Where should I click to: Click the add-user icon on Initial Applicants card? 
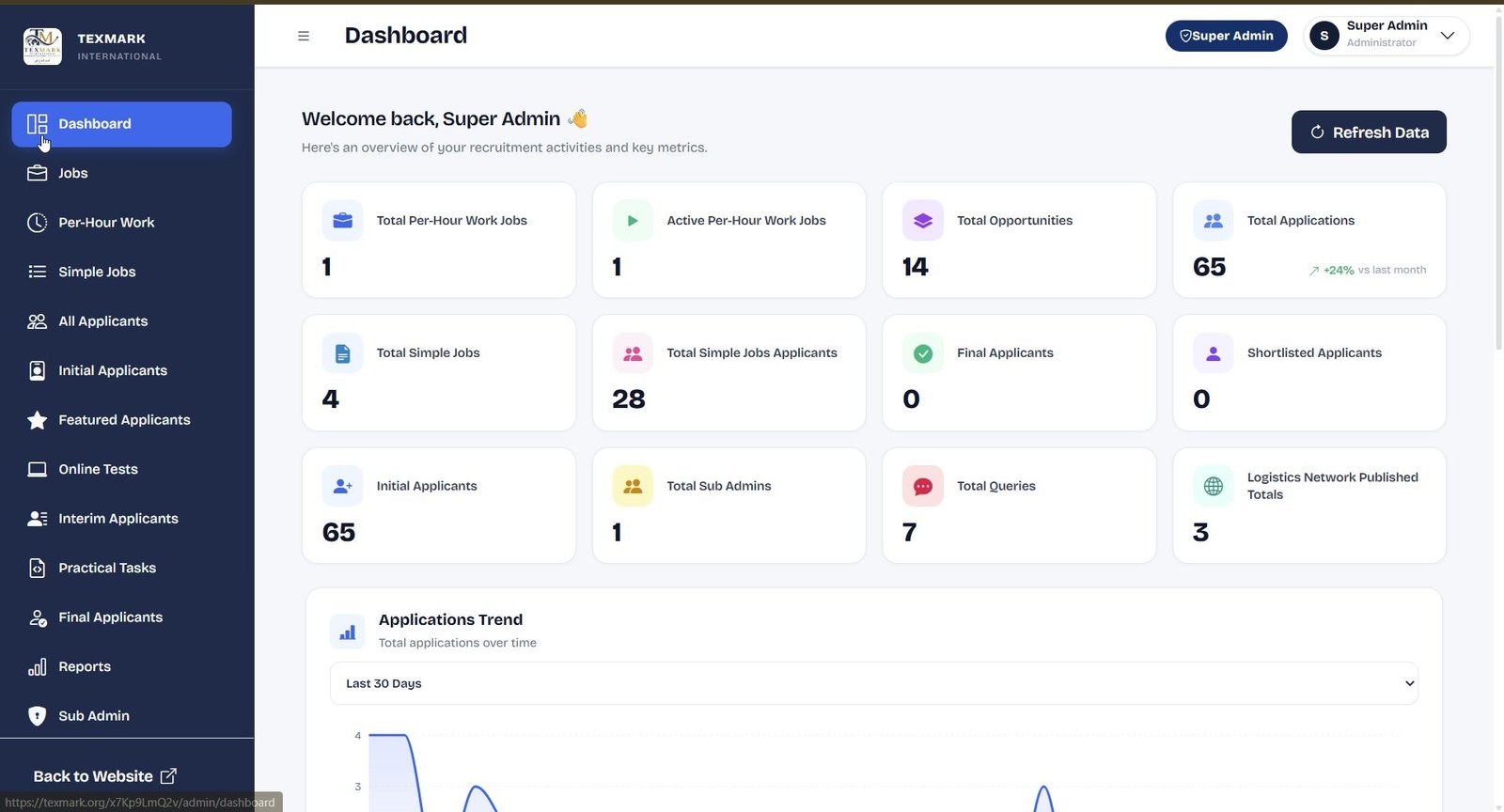tap(342, 486)
